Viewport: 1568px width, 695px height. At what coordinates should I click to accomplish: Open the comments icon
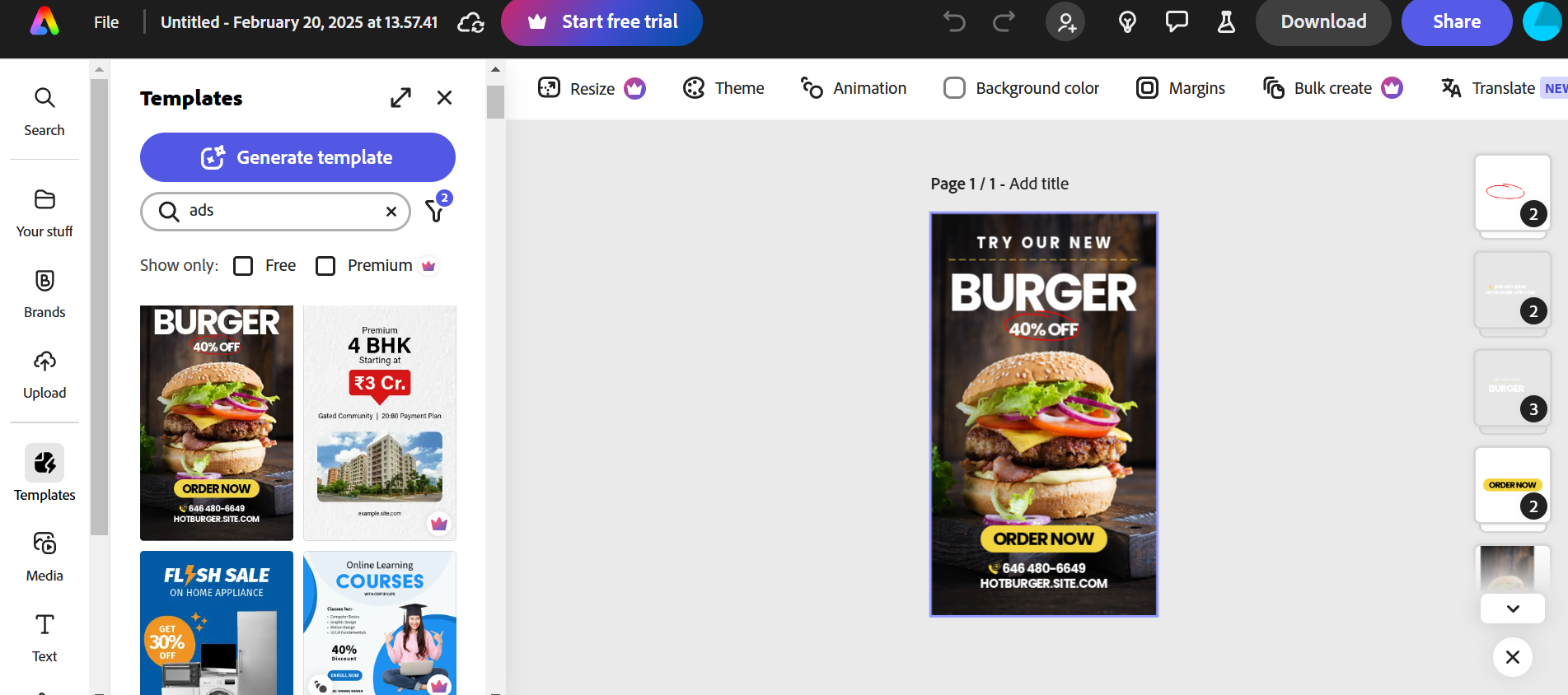1177,22
